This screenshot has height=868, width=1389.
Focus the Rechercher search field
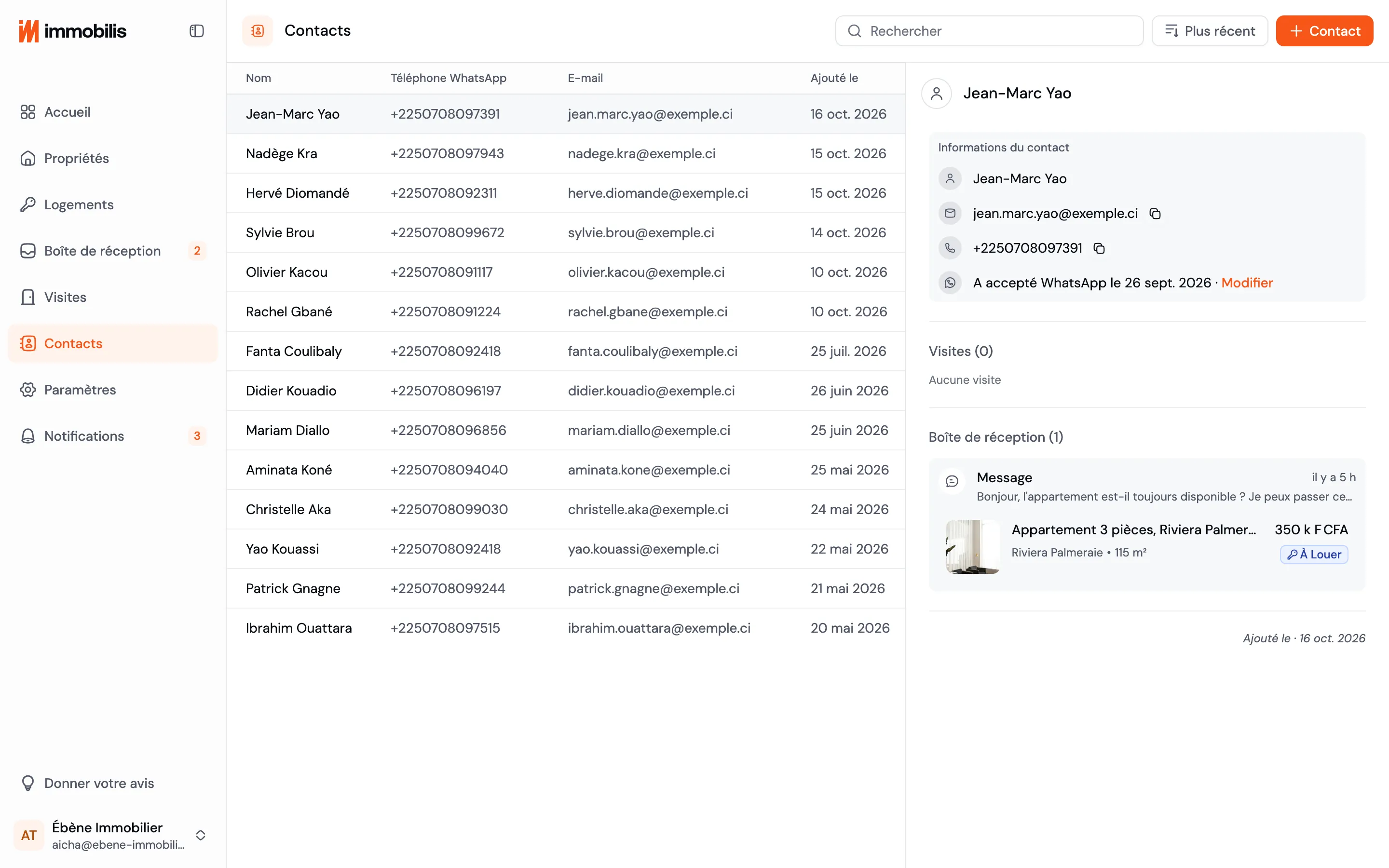pyautogui.click(x=989, y=31)
